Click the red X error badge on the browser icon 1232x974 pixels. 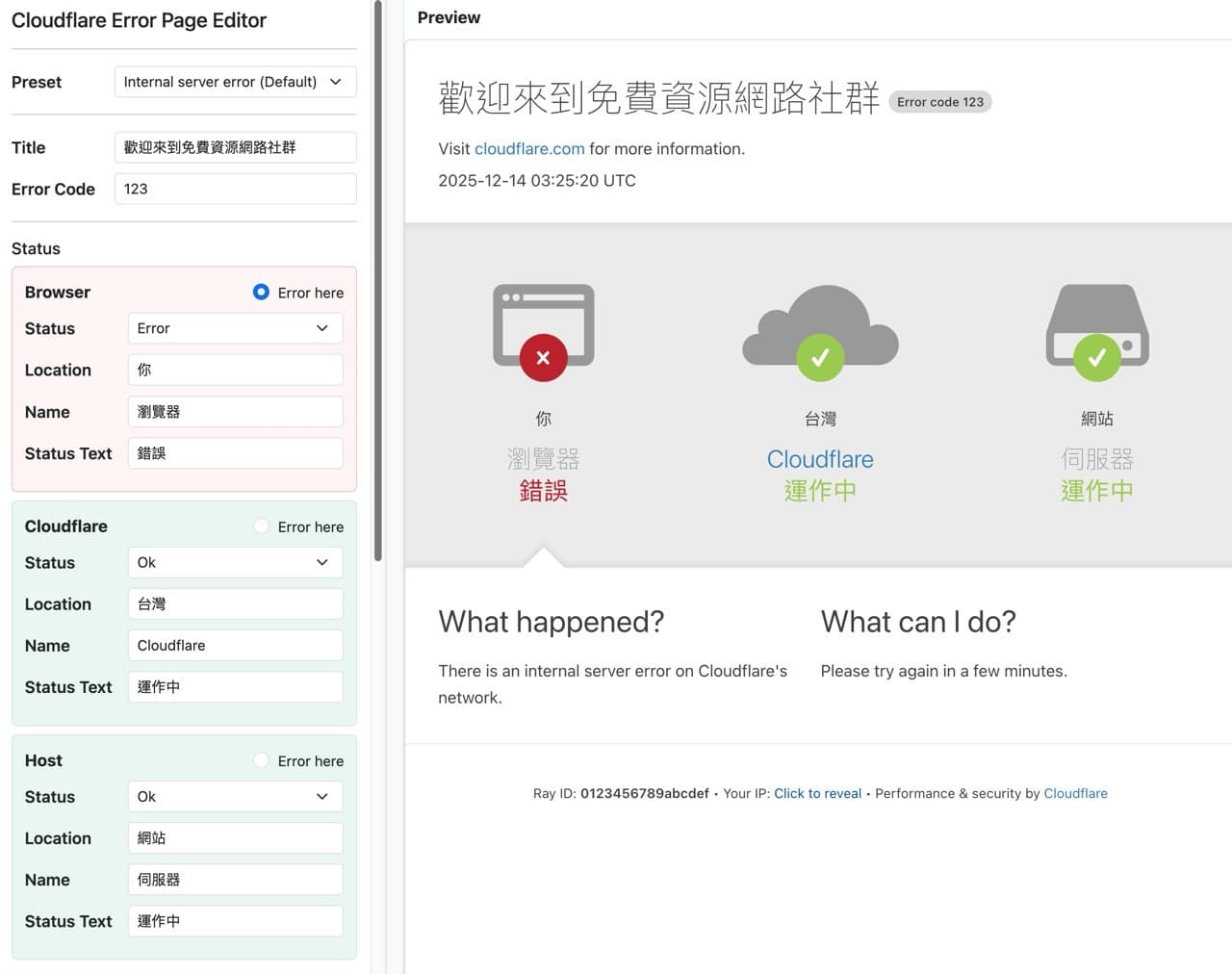[543, 358]
